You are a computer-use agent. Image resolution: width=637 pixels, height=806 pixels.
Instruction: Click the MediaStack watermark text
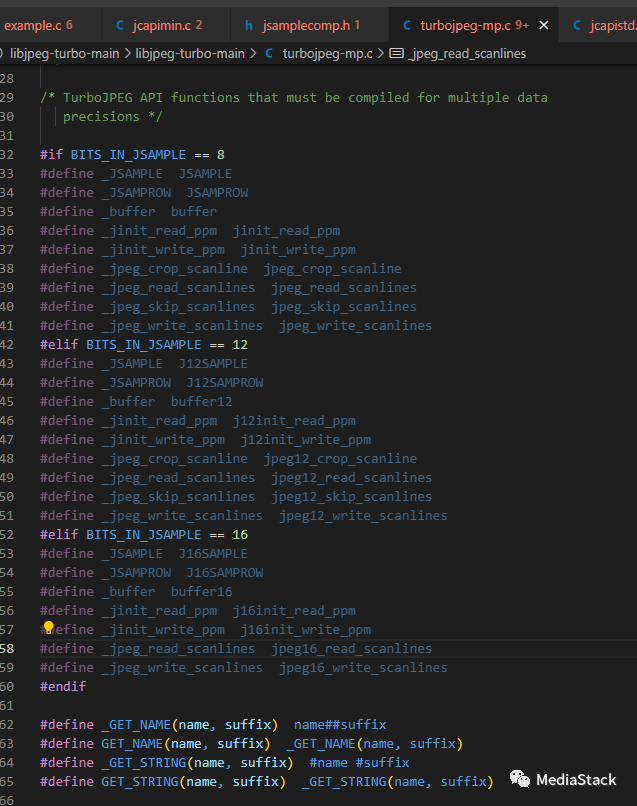coord(575,780)
